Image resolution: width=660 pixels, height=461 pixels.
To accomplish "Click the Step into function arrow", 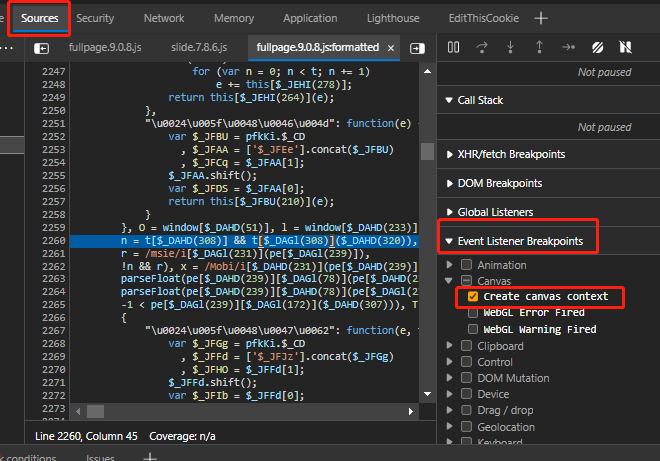I will [511, 47].
